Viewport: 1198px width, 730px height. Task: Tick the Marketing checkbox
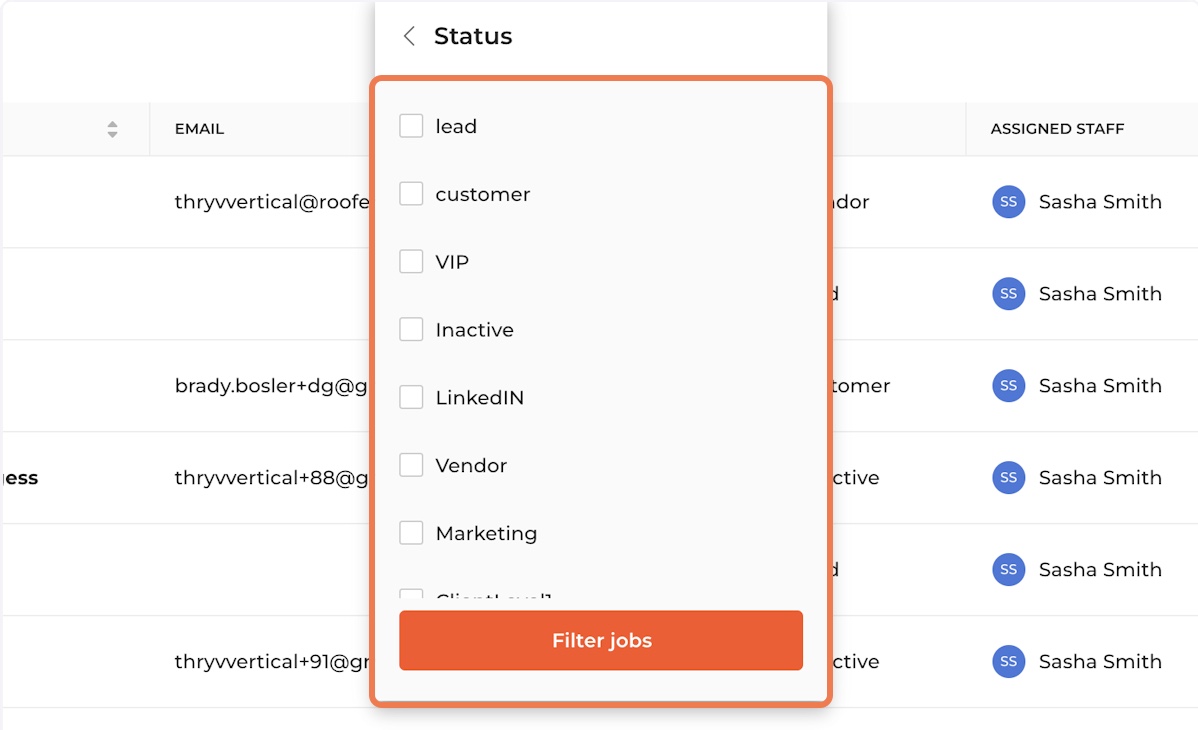411,533
